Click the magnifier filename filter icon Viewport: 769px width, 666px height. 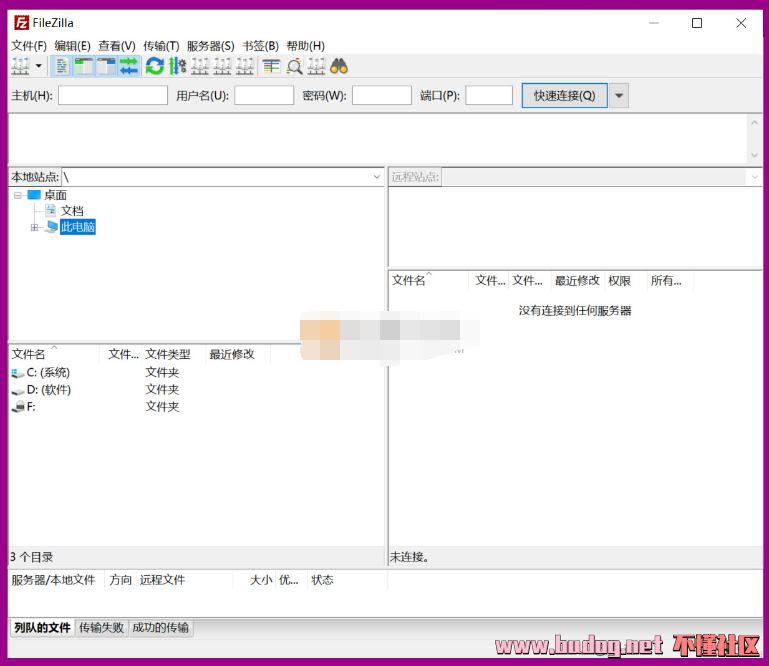pos(294,66)
